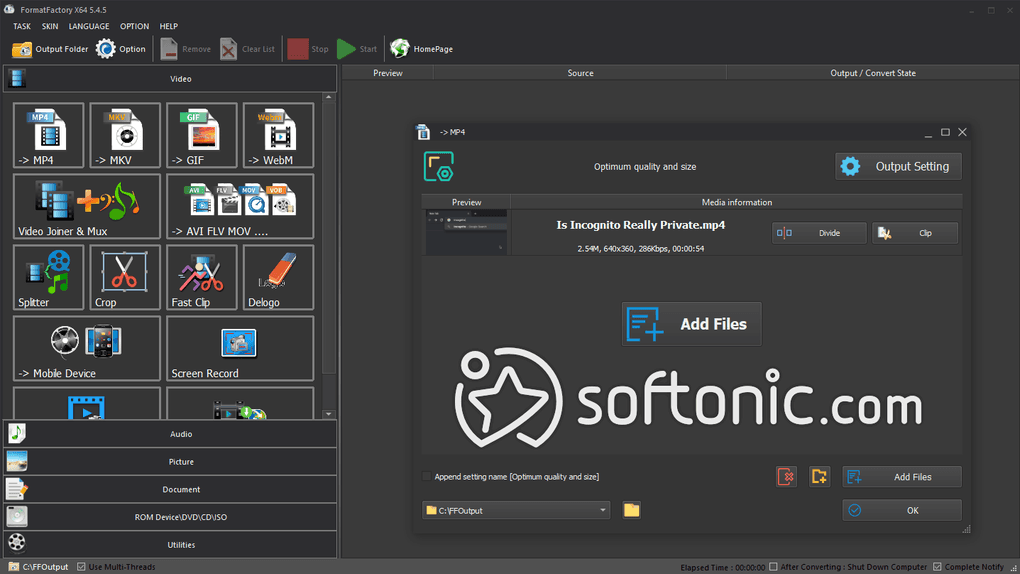
Task: Open the -> Mobile Device tile
Action: point(87,348)
